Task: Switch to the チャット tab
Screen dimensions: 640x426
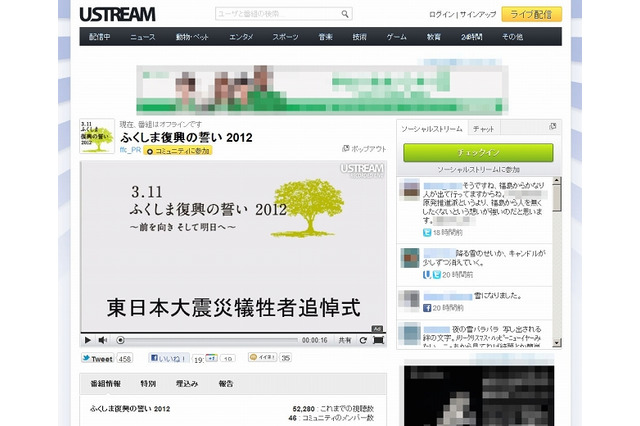Action: 484,129
